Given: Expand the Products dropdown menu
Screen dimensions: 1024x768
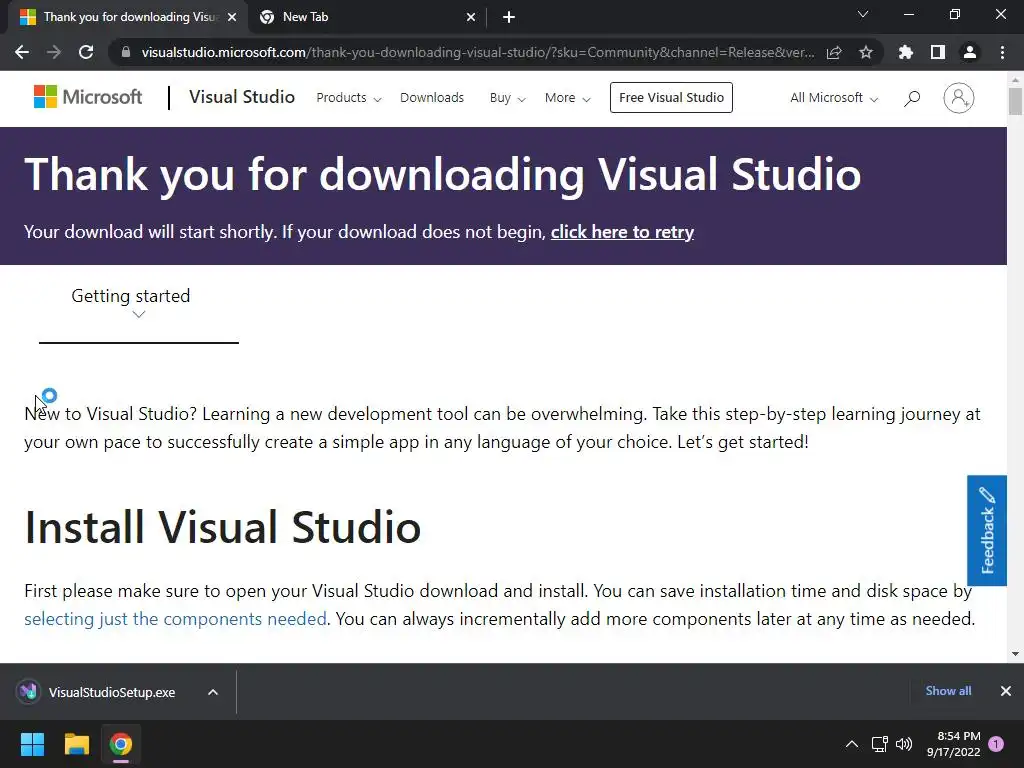Looking at the screenshot, I should [349, 98].
